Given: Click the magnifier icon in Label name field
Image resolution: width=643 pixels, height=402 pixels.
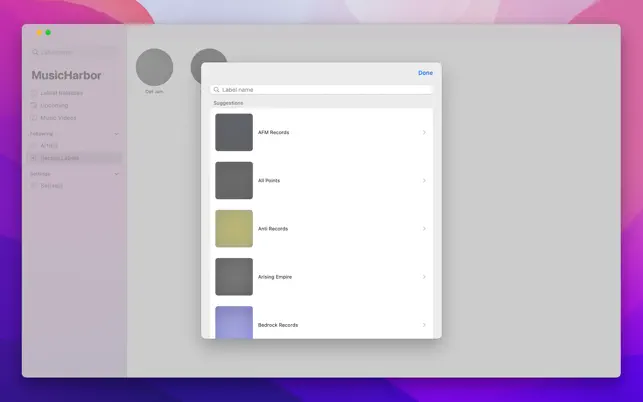Looking at the screenshot, I should 217,89.
